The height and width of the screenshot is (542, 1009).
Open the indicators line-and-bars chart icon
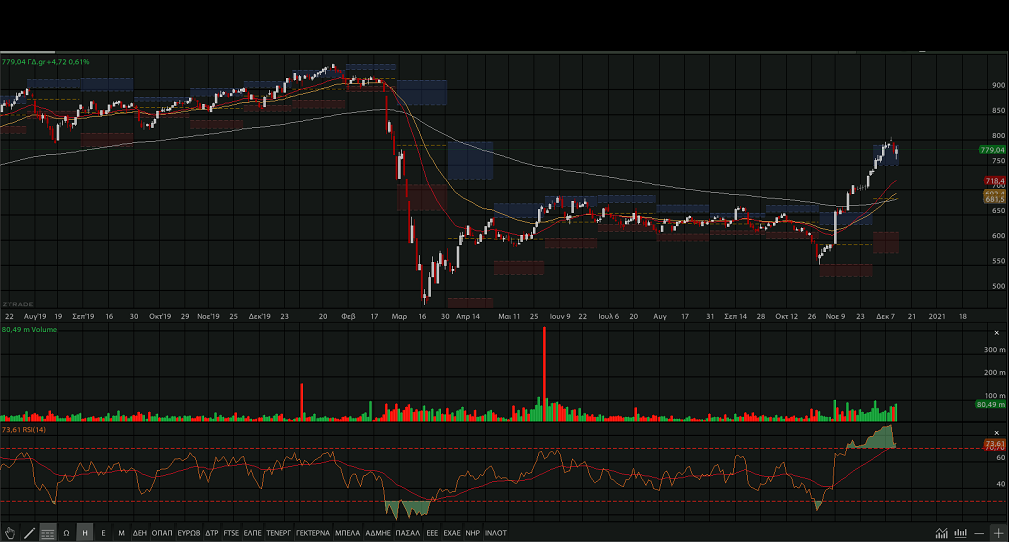[941, 533]
